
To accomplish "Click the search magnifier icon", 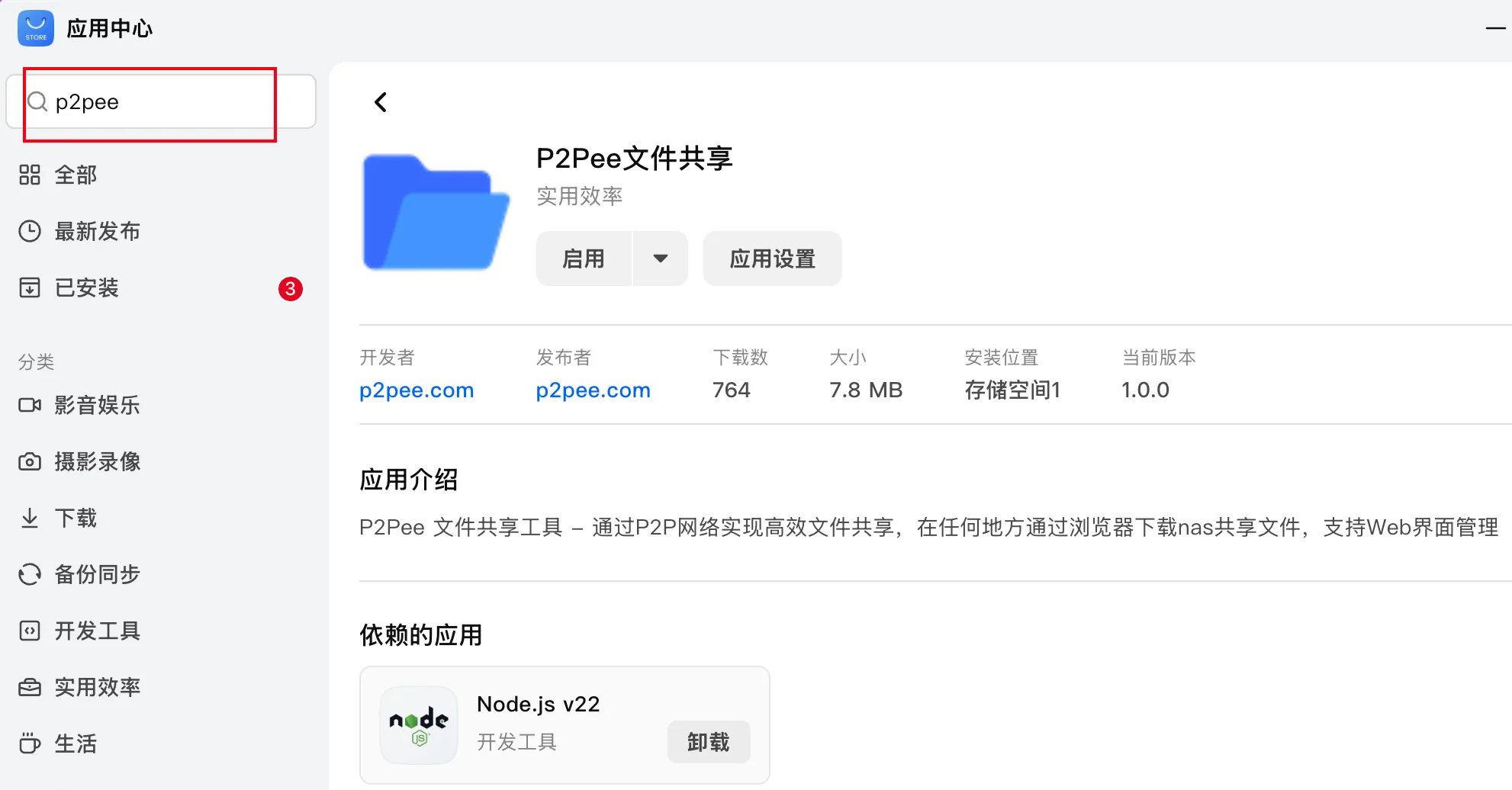I will point(37,101).
